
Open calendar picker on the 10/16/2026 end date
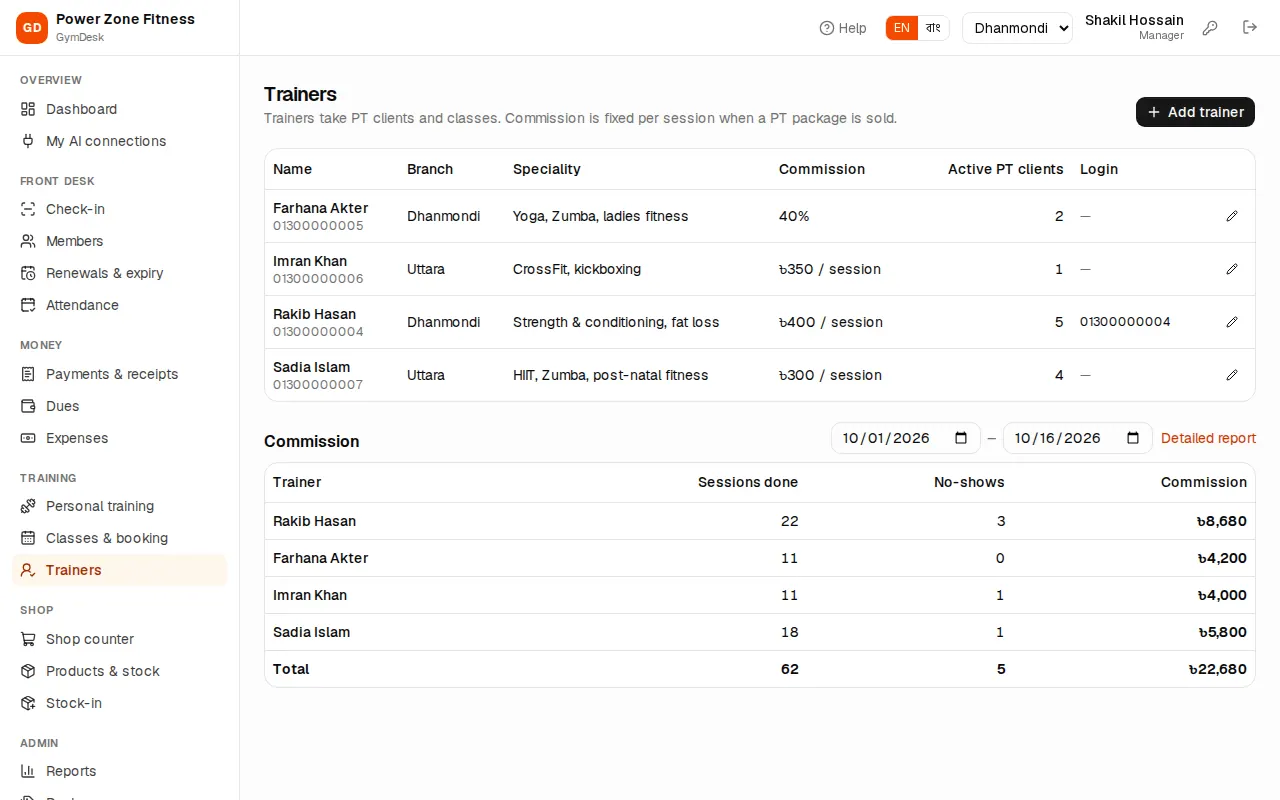(x=1133, y=438)
